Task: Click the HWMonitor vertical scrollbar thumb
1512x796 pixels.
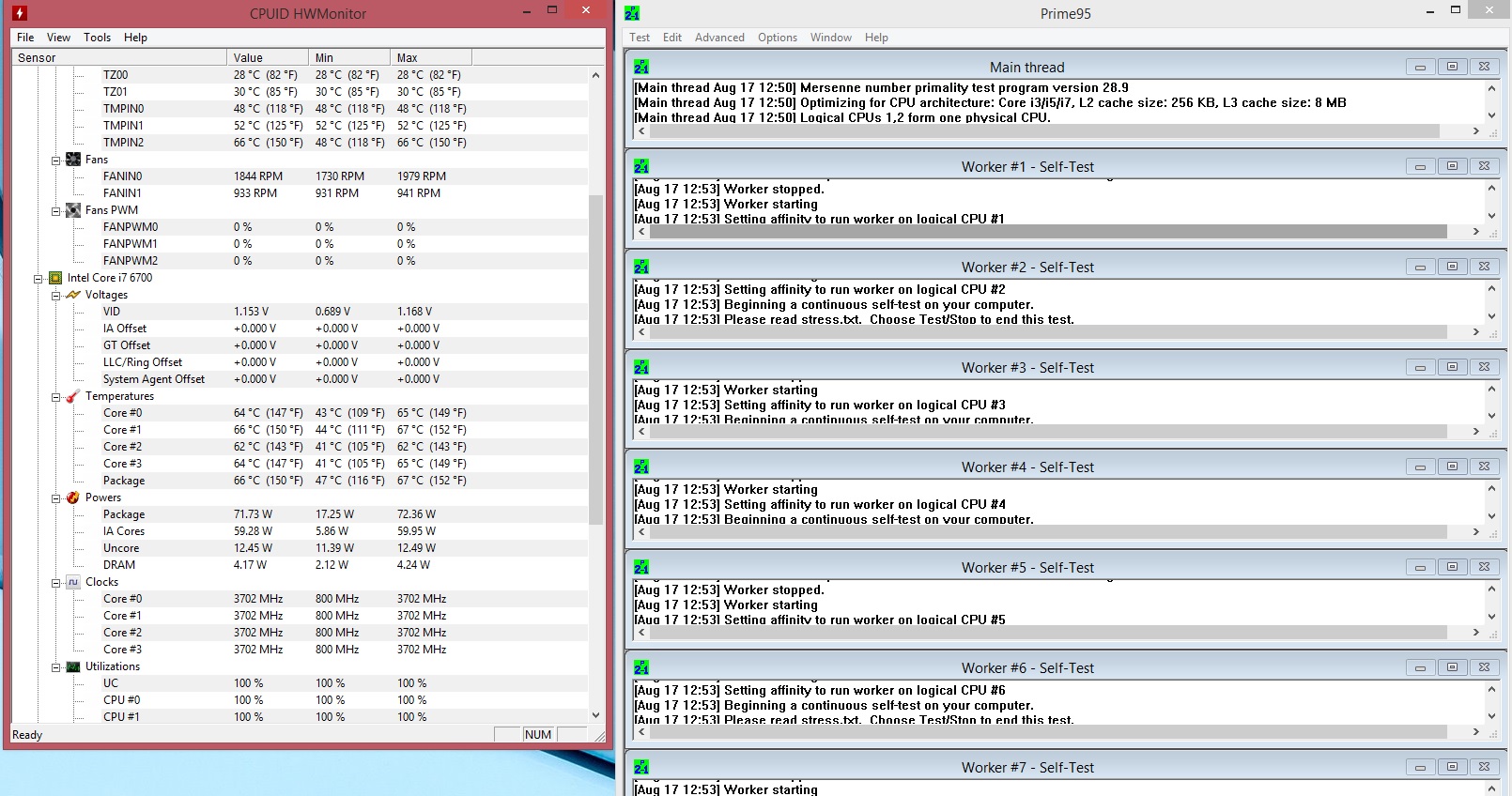Action: click(595, 360)
